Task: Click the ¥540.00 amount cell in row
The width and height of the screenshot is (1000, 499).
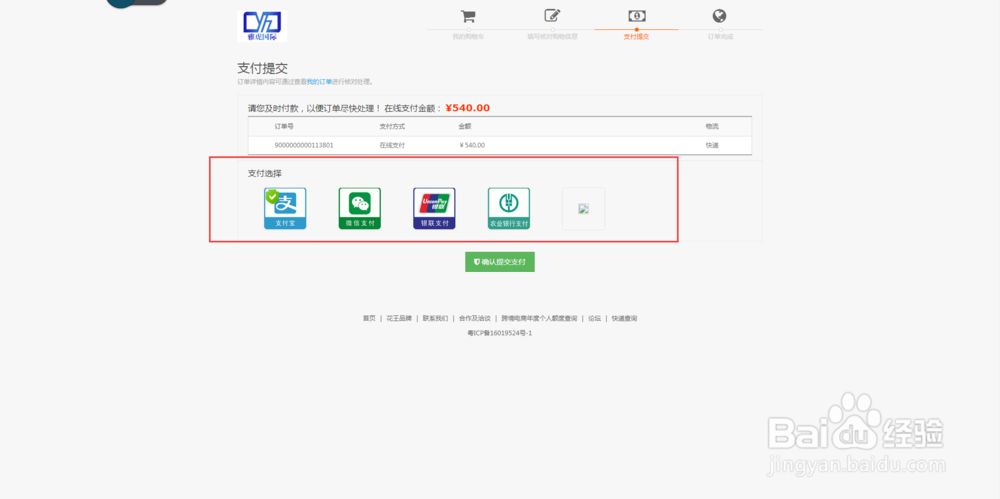Action: point(472,145)
